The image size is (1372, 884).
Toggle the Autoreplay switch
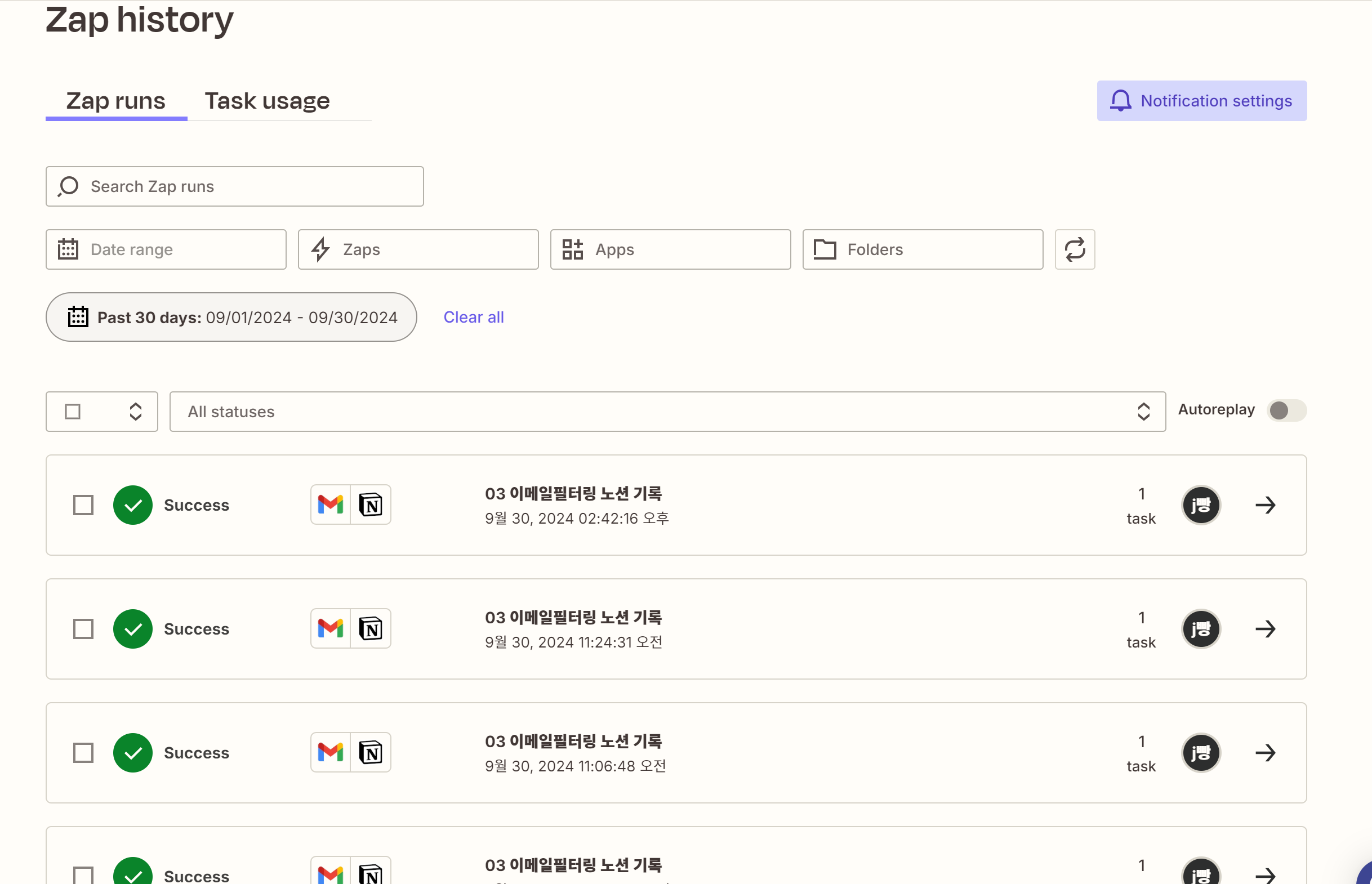1286,410
